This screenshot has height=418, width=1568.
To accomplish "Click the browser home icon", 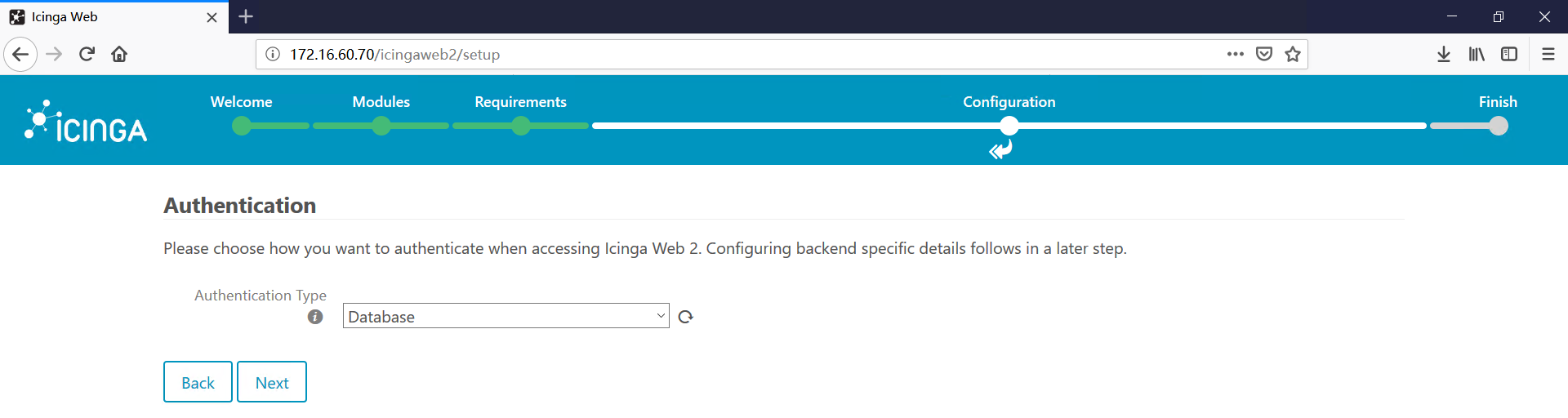I will pyautogui.click(x=119, y=54).
